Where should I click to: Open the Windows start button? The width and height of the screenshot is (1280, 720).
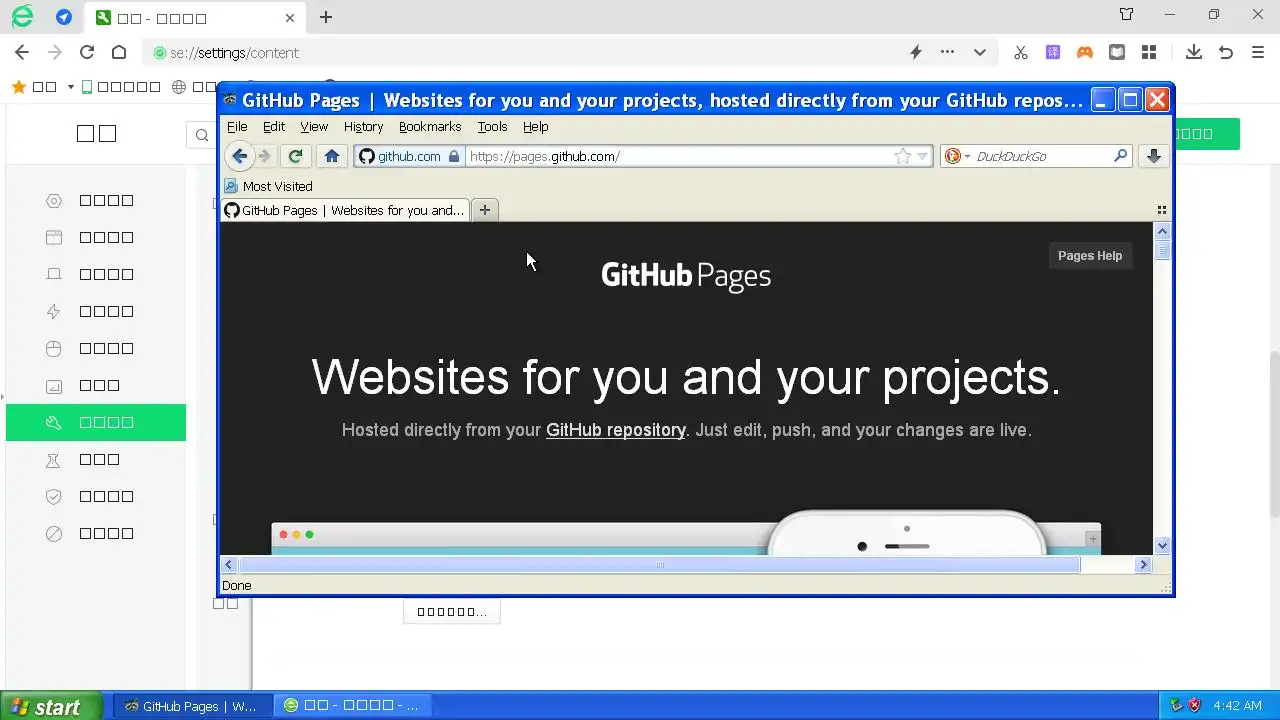tap(51, 706)
